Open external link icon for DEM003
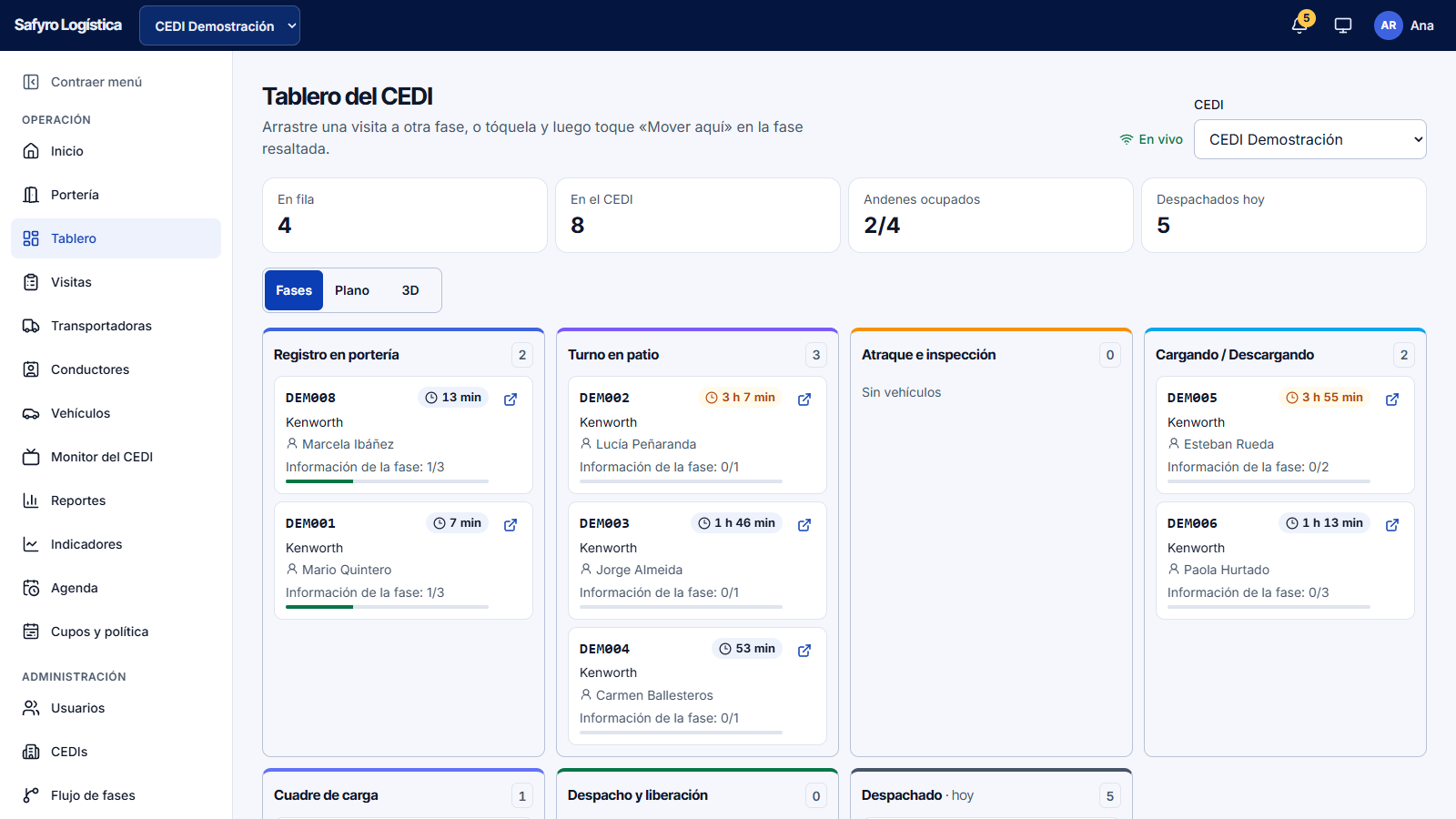 804,525
